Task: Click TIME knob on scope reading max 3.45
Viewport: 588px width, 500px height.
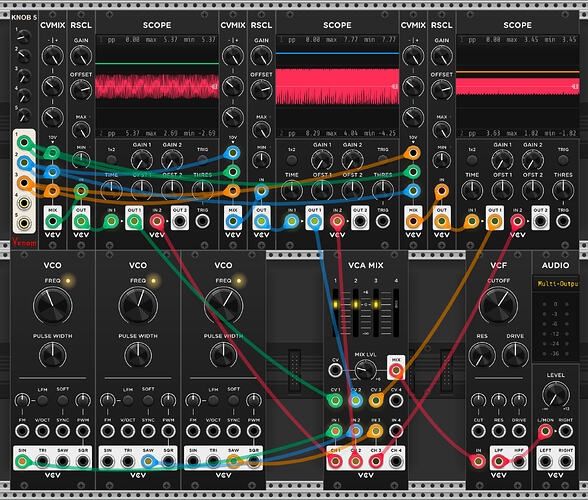Action: point(472,190)
